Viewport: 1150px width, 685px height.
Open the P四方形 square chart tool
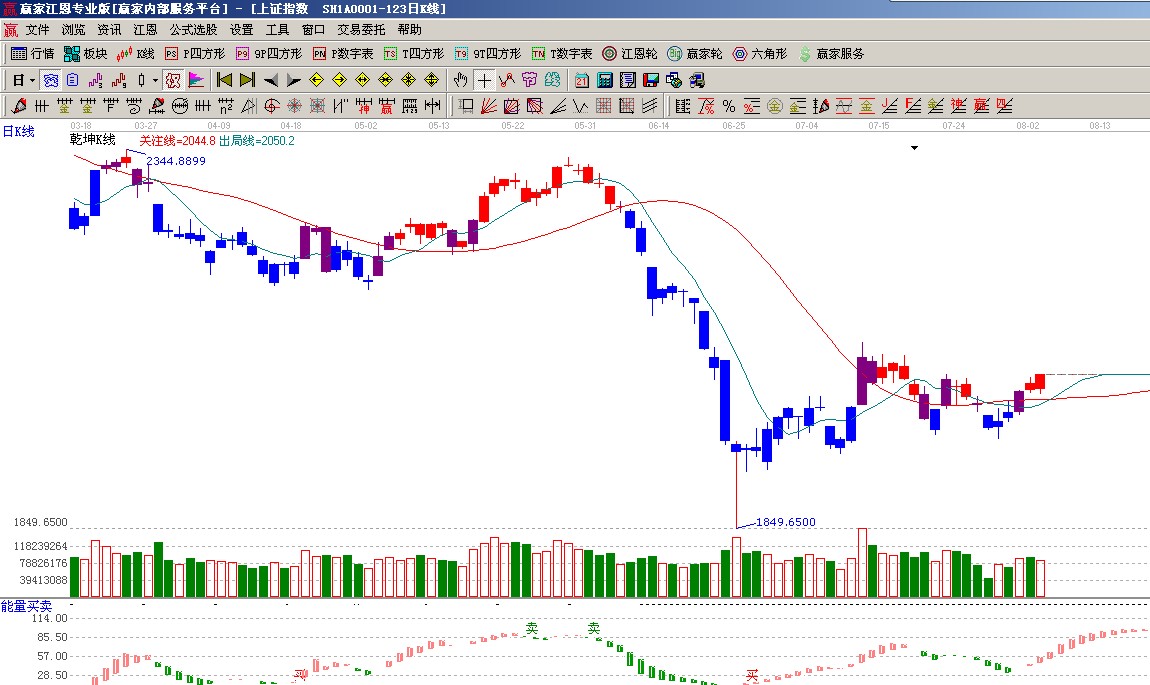point(192,54)
